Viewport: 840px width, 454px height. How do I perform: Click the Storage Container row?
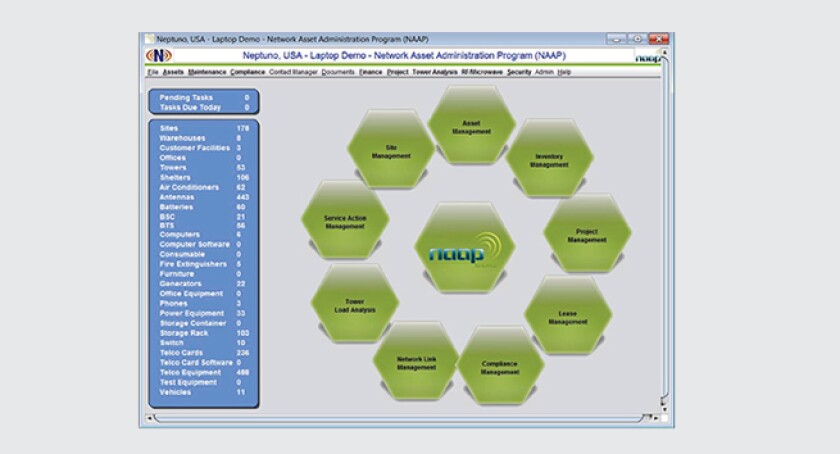point(204,323)
